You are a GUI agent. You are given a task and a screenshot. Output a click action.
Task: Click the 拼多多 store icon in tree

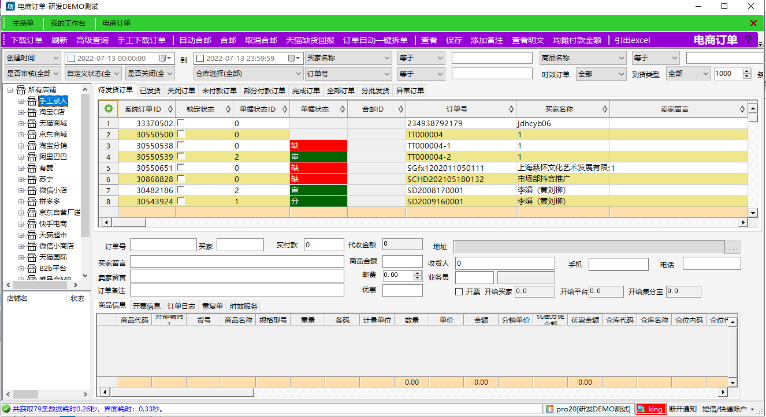(x=33, y=201)
